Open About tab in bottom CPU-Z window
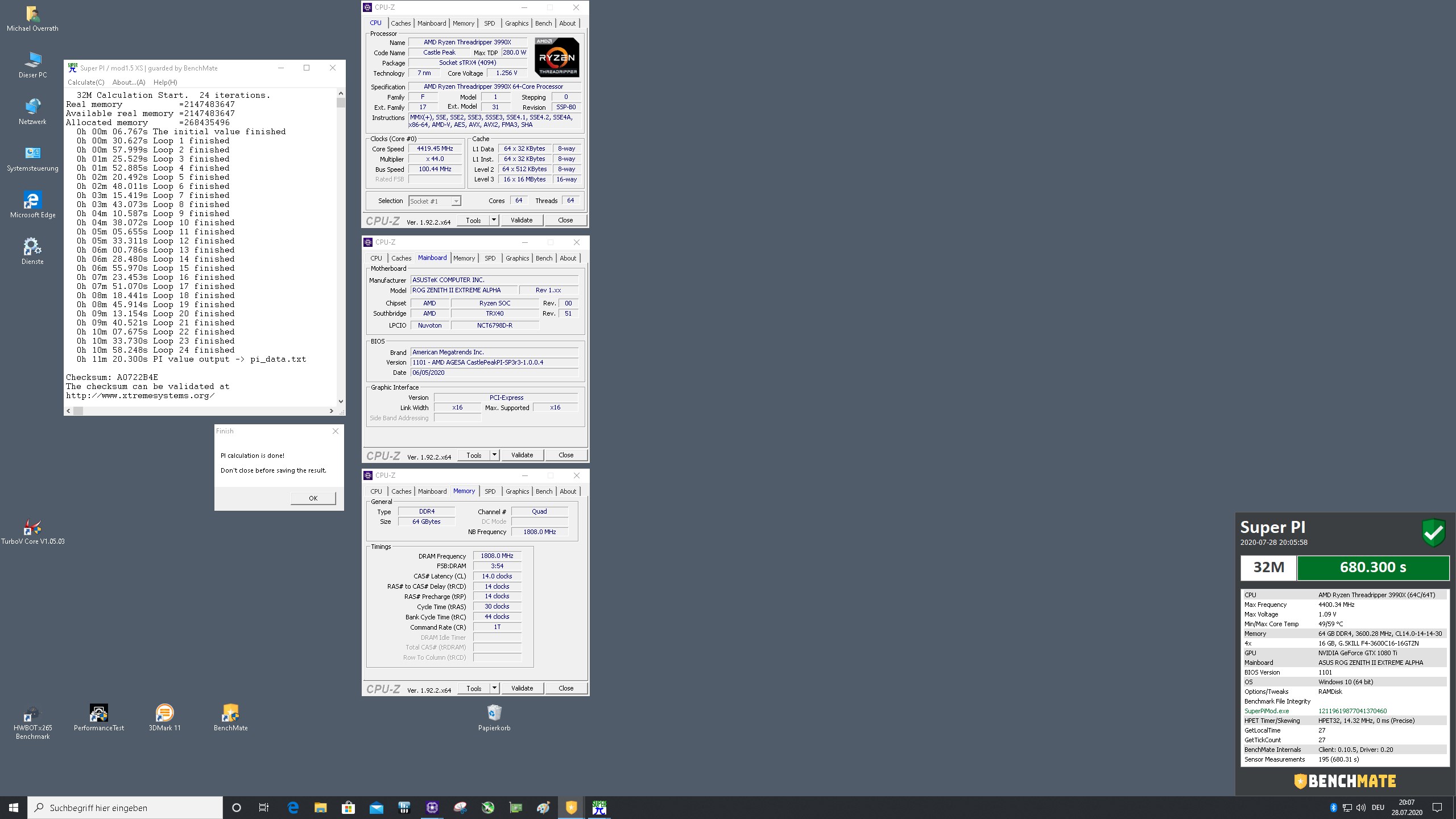 coord(568,491)
